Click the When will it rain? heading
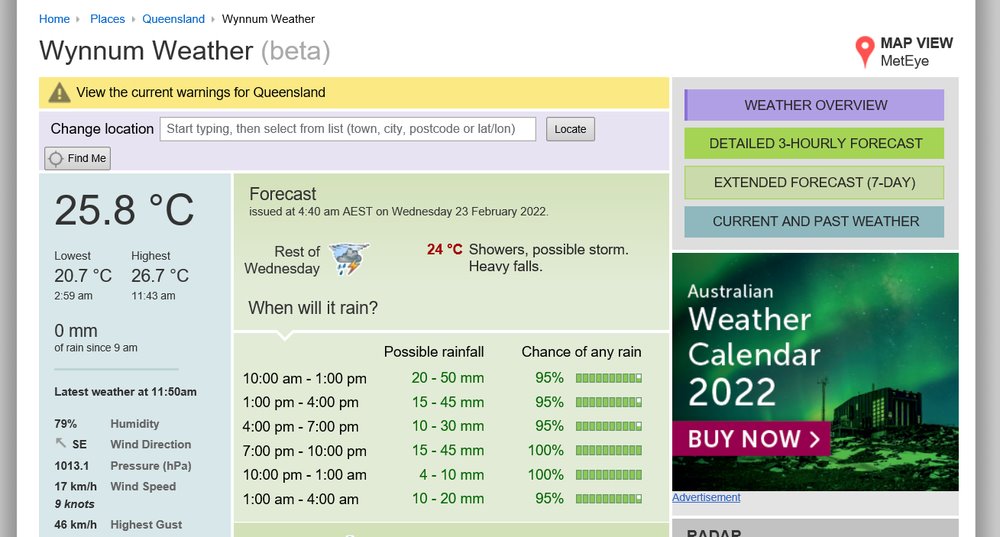Viewport: 1000px width, 537px height. (313, 308)
